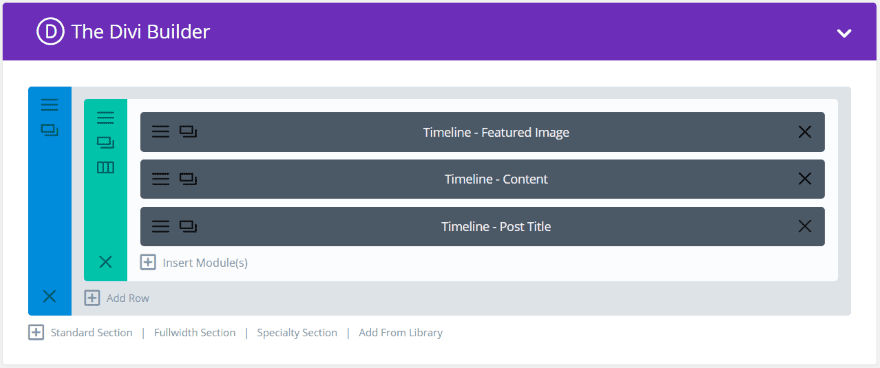Screen dimensions: 880x368
Task: Add a Specialty Section
Action: click(297, 333)
